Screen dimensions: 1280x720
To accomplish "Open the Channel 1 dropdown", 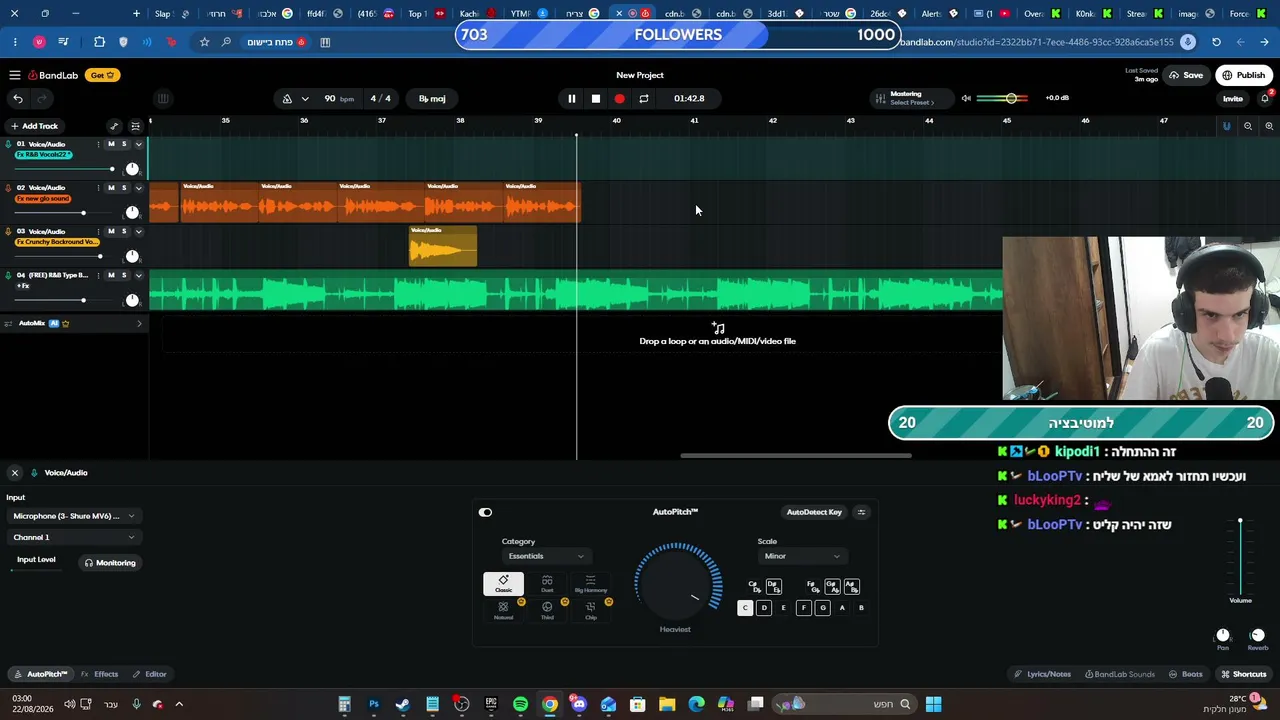I will (x=74, y=537).
